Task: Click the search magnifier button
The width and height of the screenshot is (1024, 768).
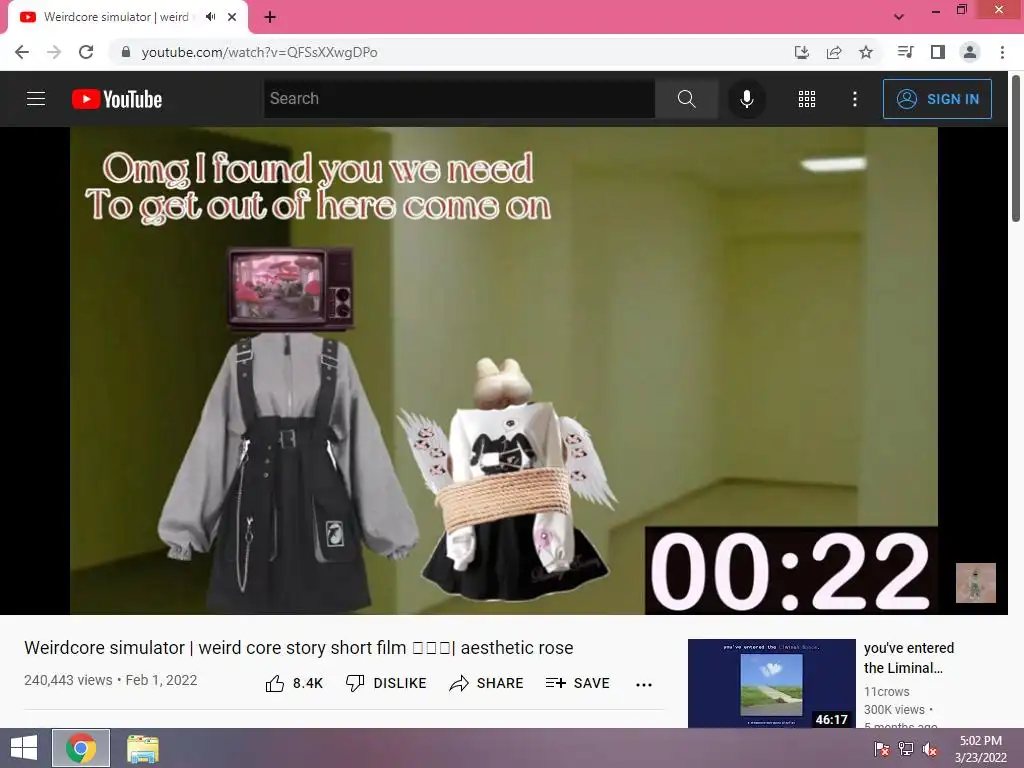Action: pos(686,99)
